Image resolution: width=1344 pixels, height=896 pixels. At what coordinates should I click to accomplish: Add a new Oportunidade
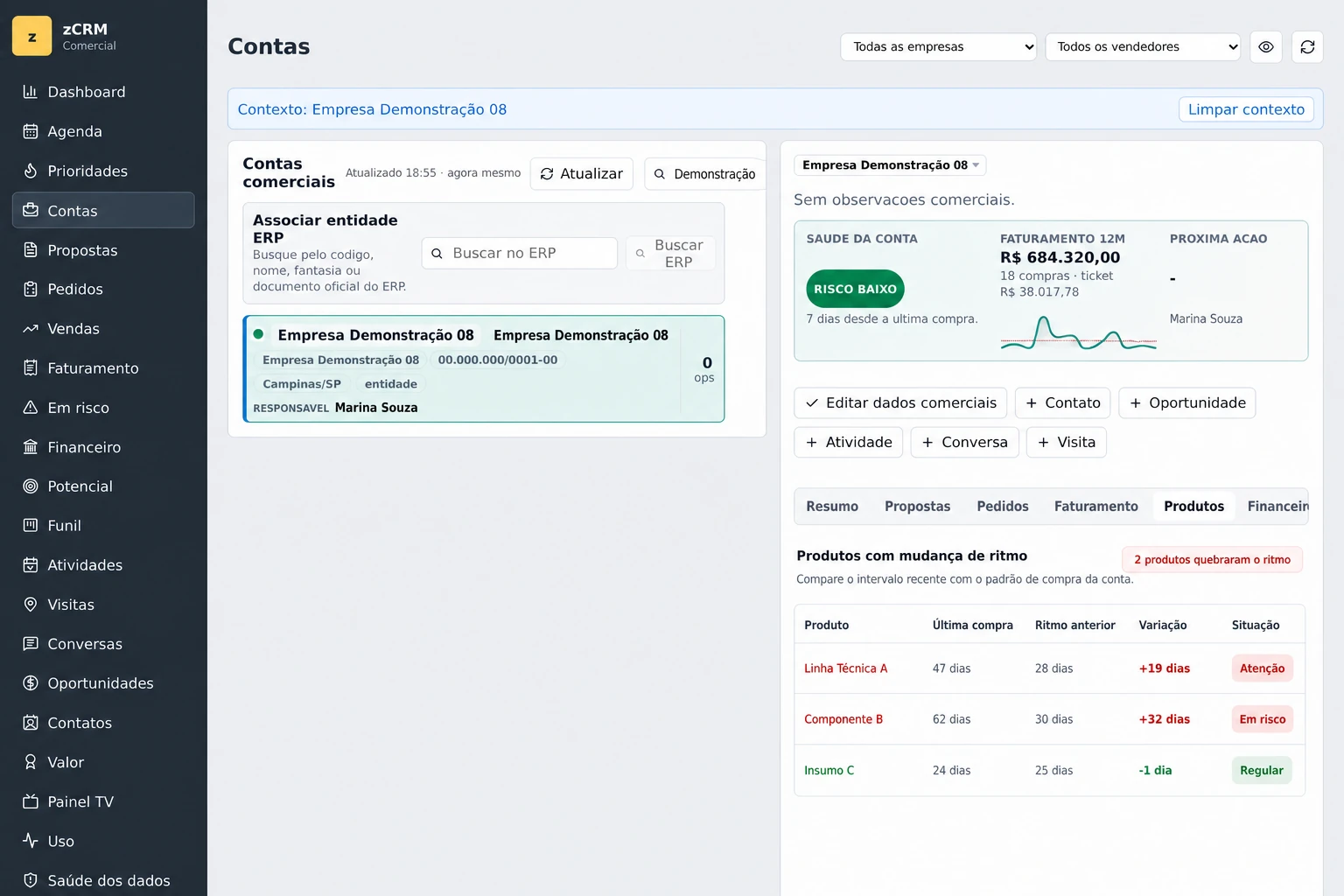pyautogui.click(x=1187, y=402)
